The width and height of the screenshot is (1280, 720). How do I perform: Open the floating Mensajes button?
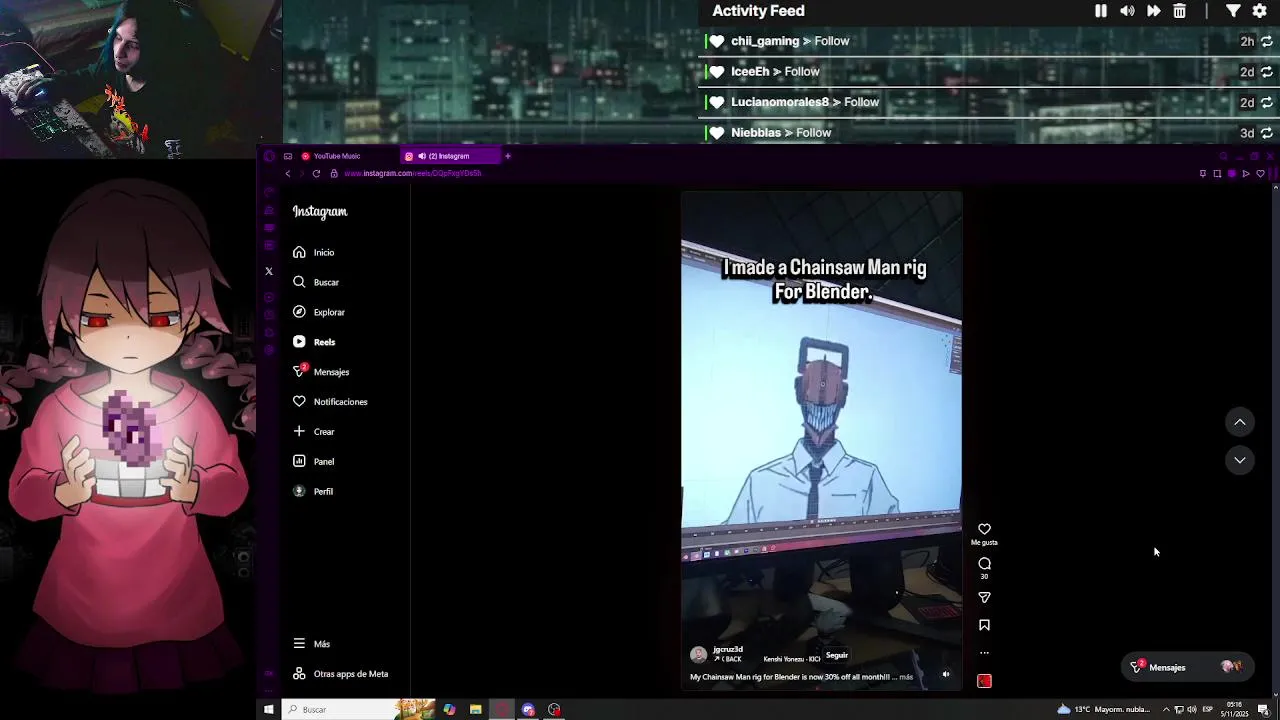click(1186, 667)
